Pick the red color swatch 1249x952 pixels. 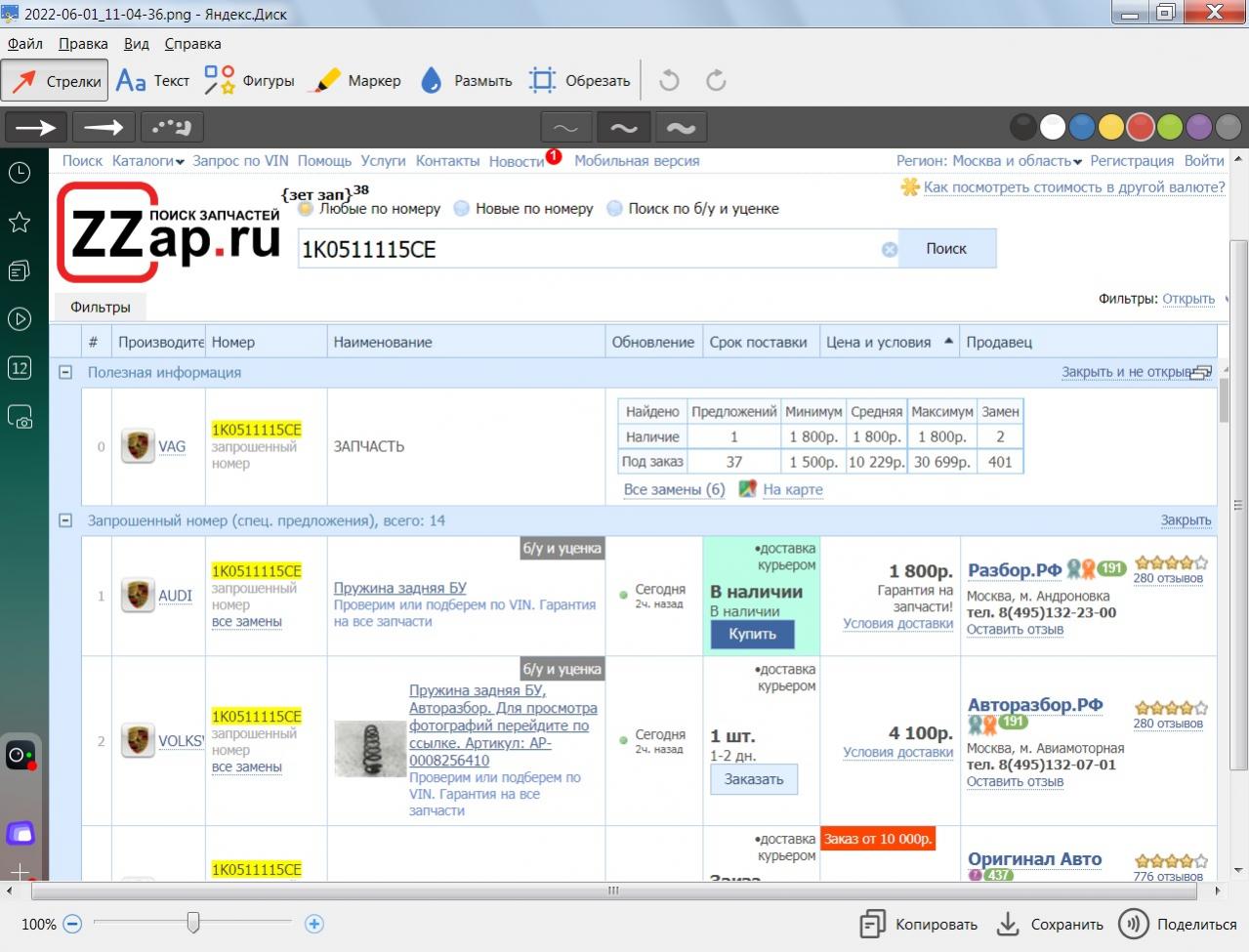1141,127
